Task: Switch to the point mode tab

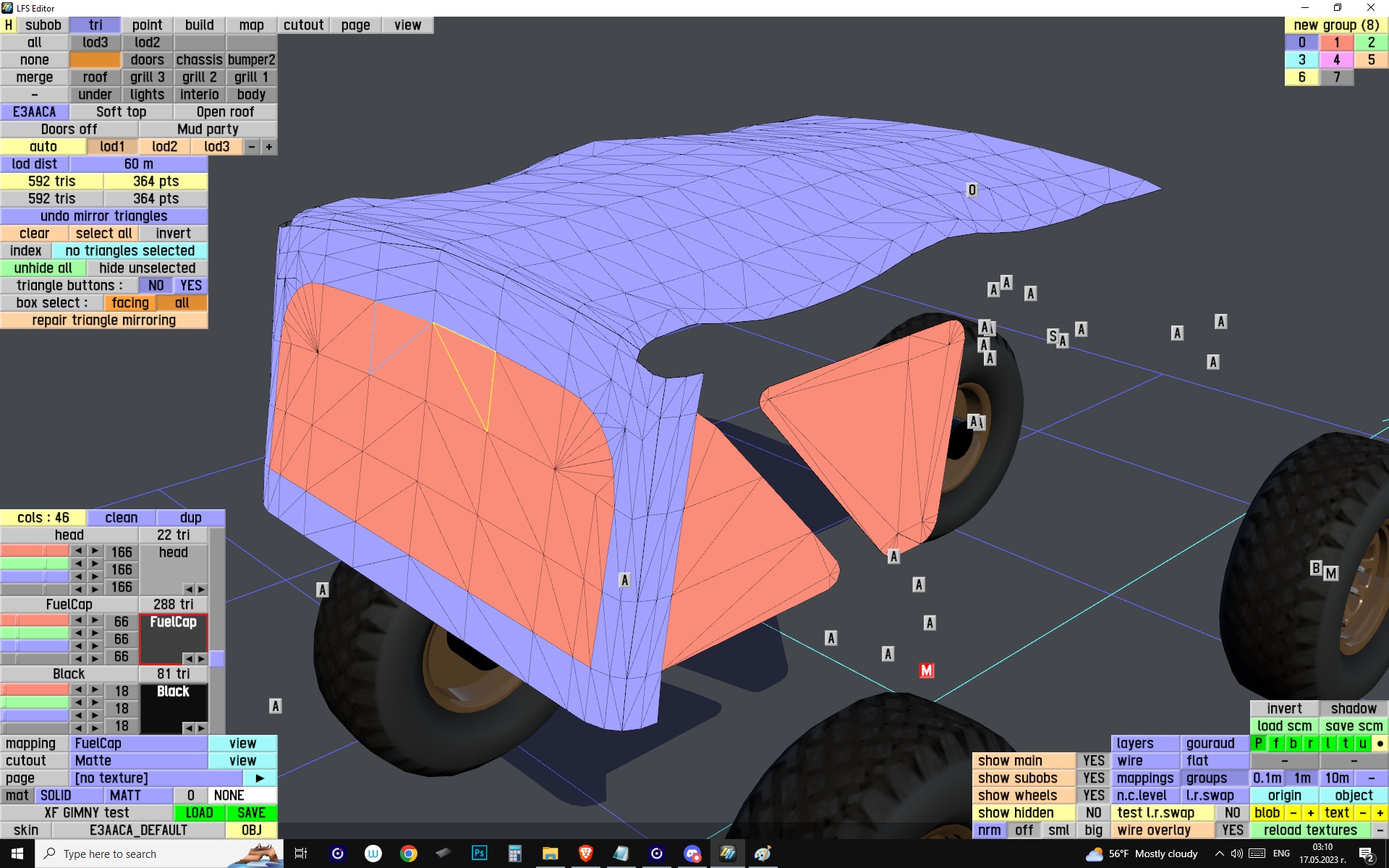Action: point(147,25)
